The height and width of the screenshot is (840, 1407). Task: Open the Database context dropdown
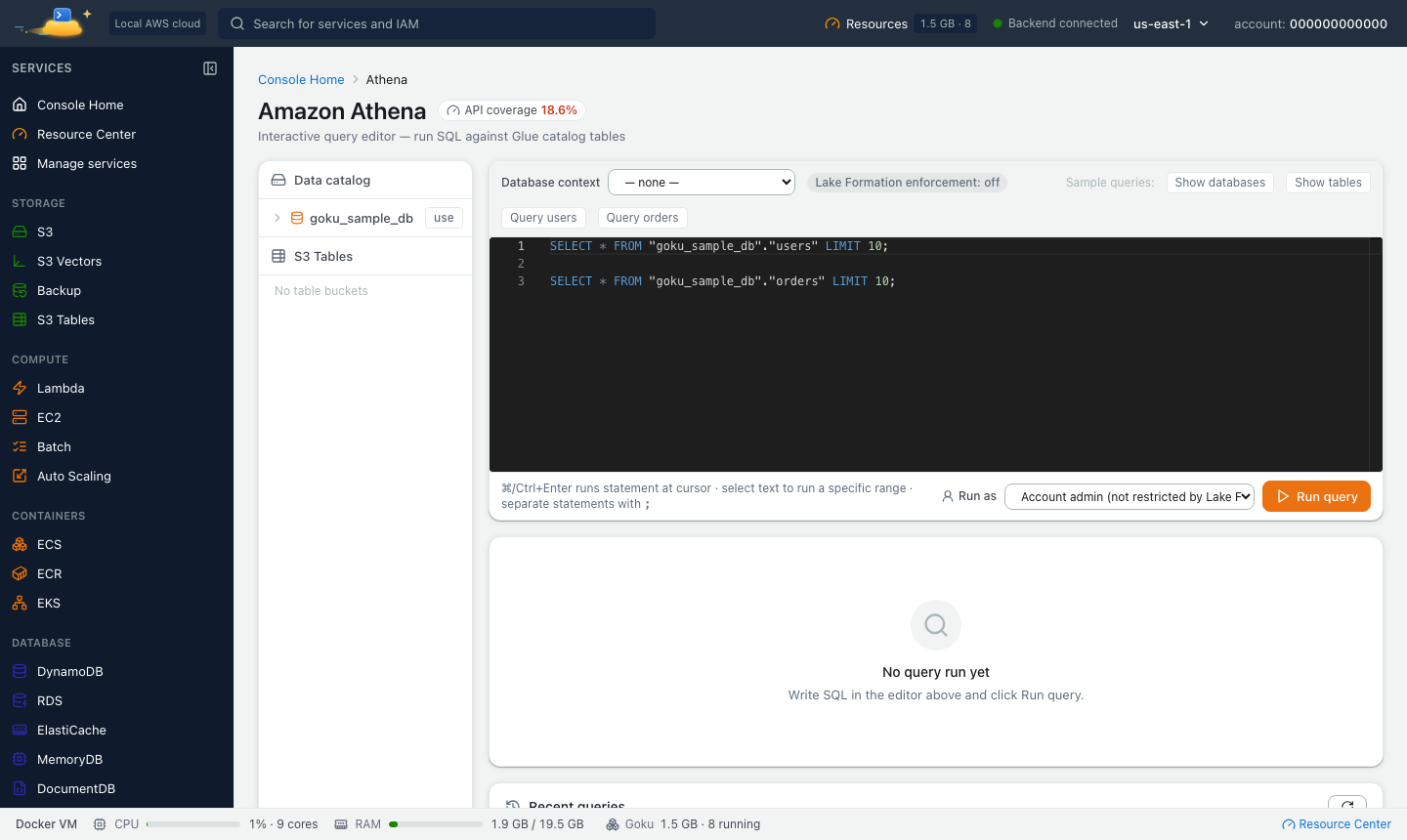(702, 182)
